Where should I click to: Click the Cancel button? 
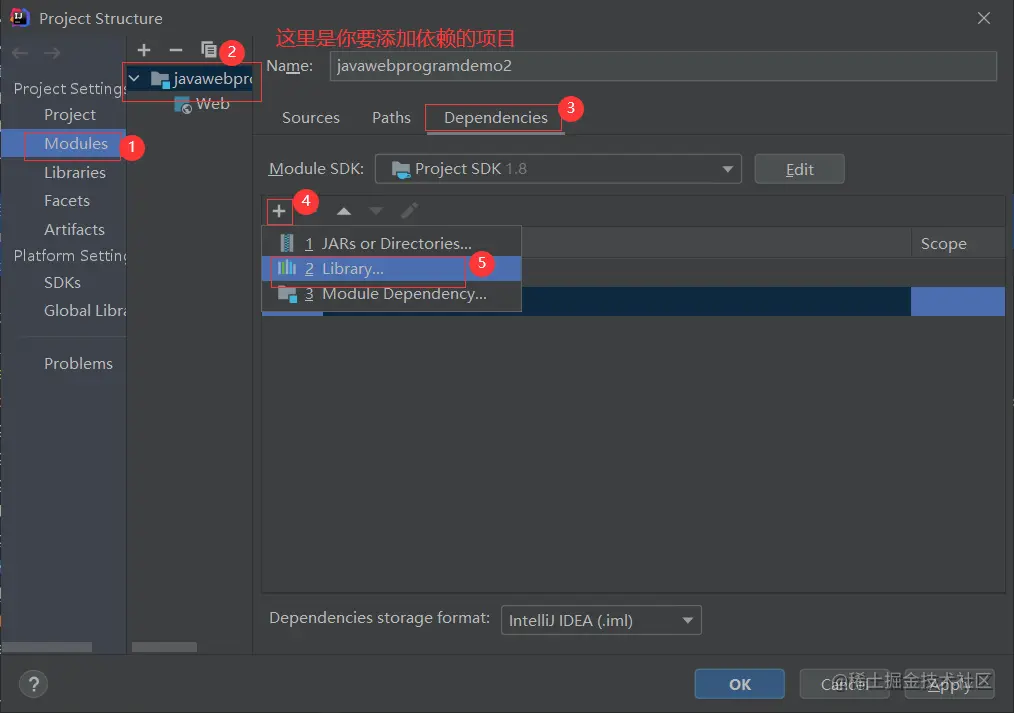pyautogui.click(x=845, y=685)
